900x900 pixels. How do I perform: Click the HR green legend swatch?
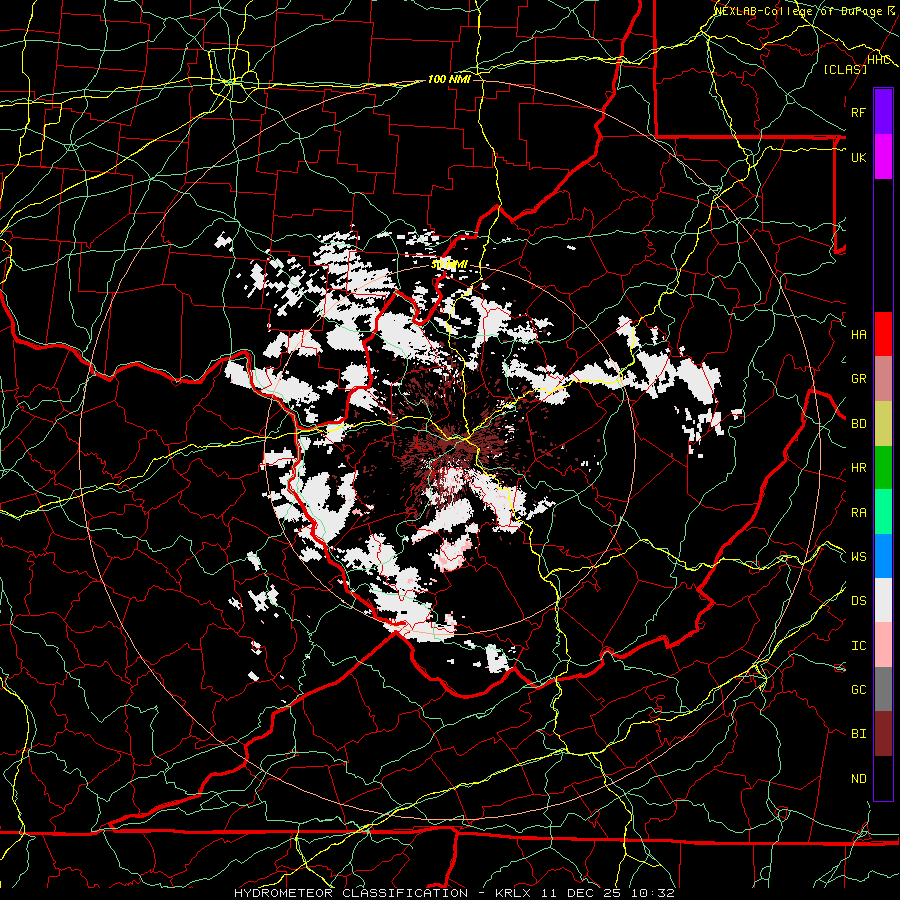[x=883, y=467]
